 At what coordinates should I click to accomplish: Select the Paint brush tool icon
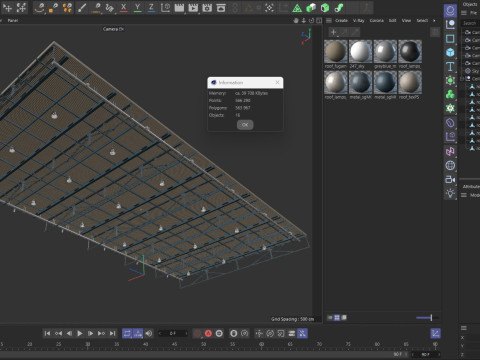[82, 8]
